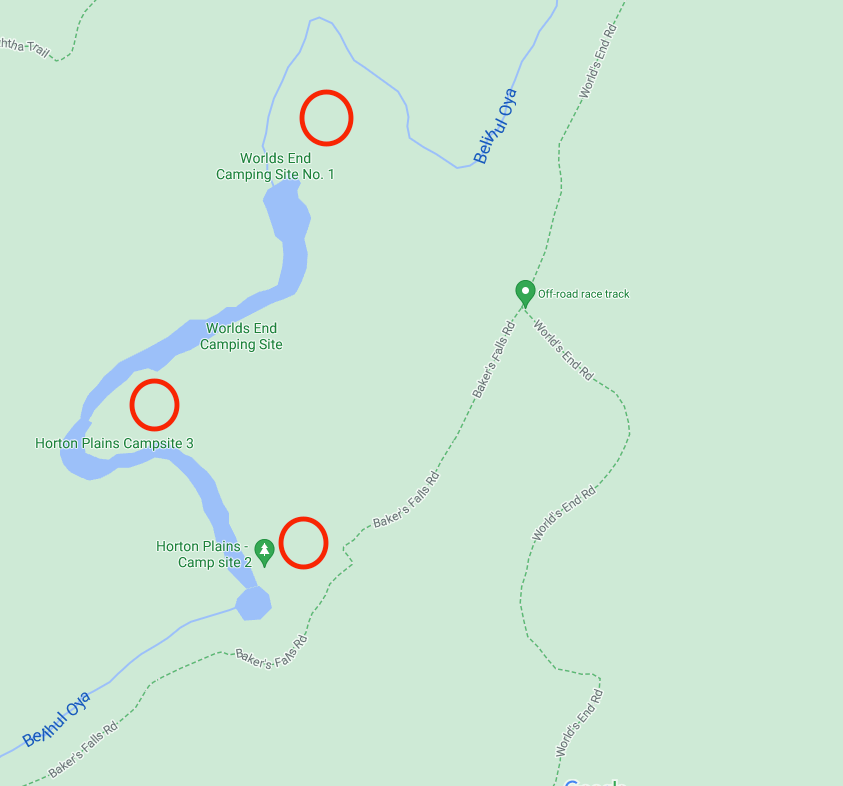Image resolution: width=843 pixels, height=786 pixels.
Task: Click the Belihul Oya label near the top stream
Action: pyautogui.click(x=495, y=126)
